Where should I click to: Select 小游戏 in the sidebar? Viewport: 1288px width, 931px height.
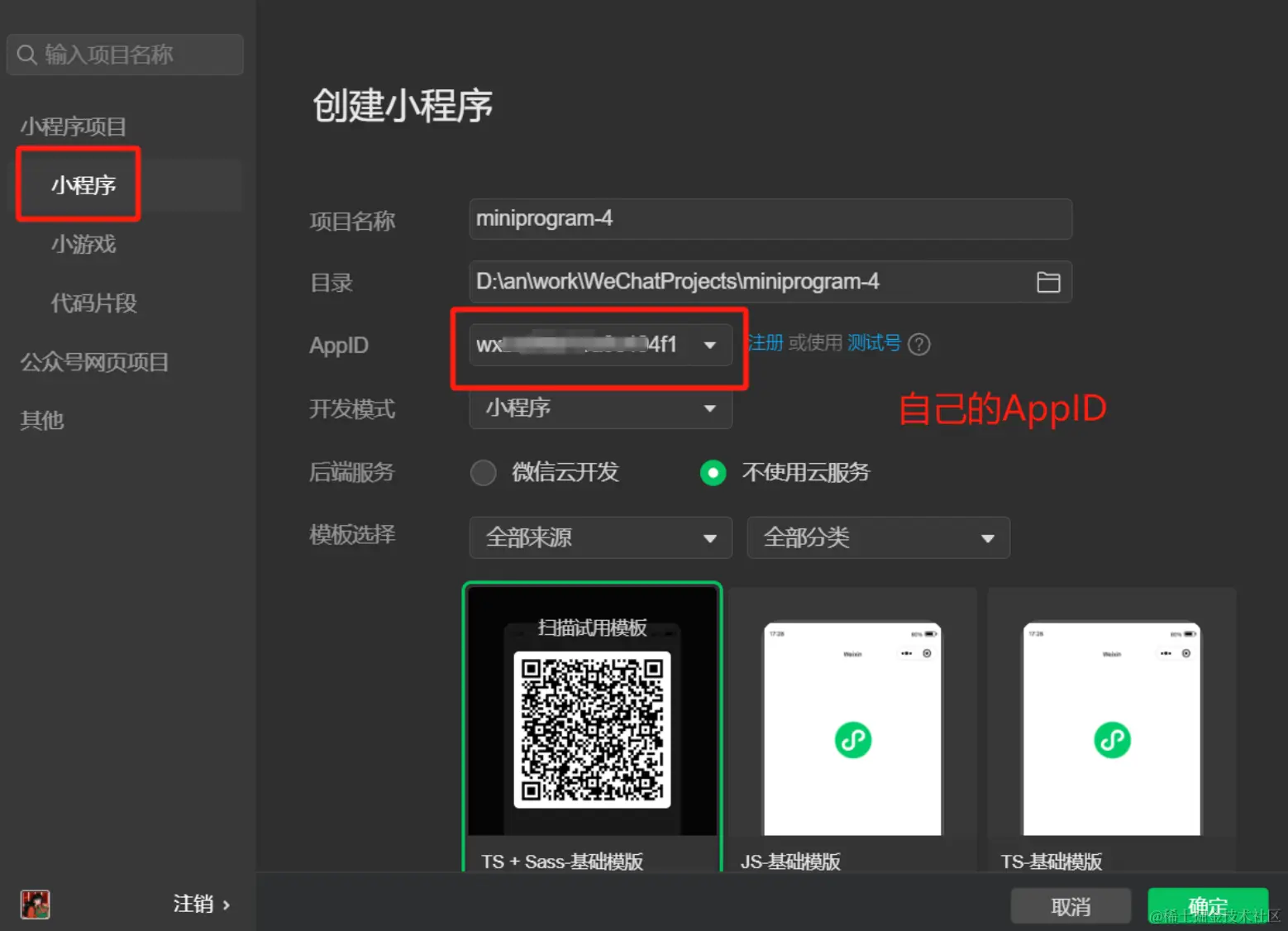point(83,244)
